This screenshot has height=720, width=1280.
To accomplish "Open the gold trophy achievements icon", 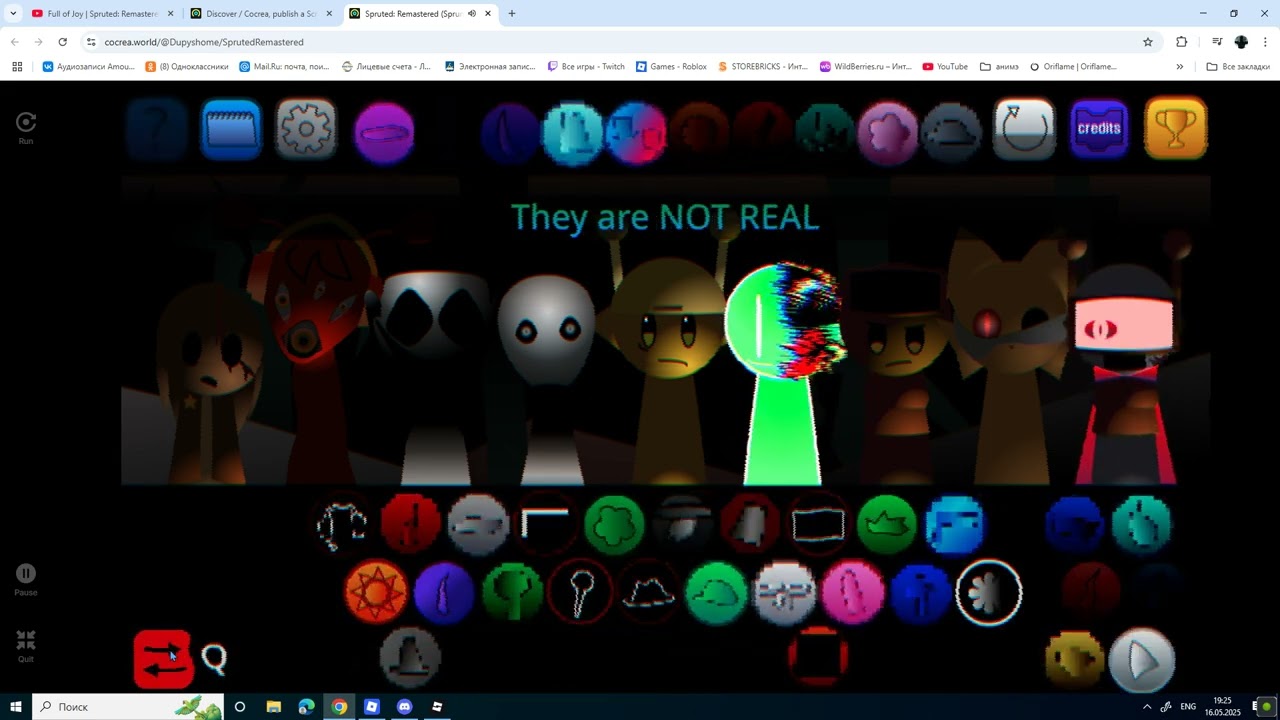I will pyautogui.click(x=1176, y=128).
